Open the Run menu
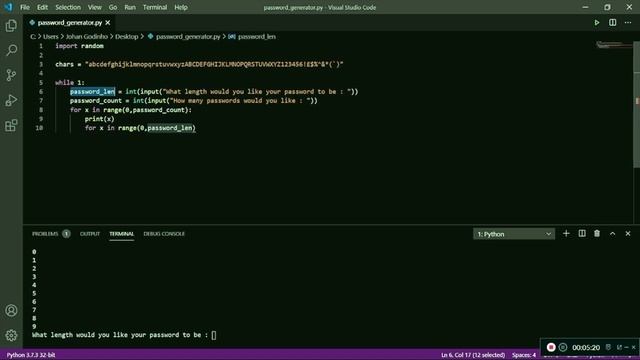Screen dimensions: 640x360 click(130, 7)
